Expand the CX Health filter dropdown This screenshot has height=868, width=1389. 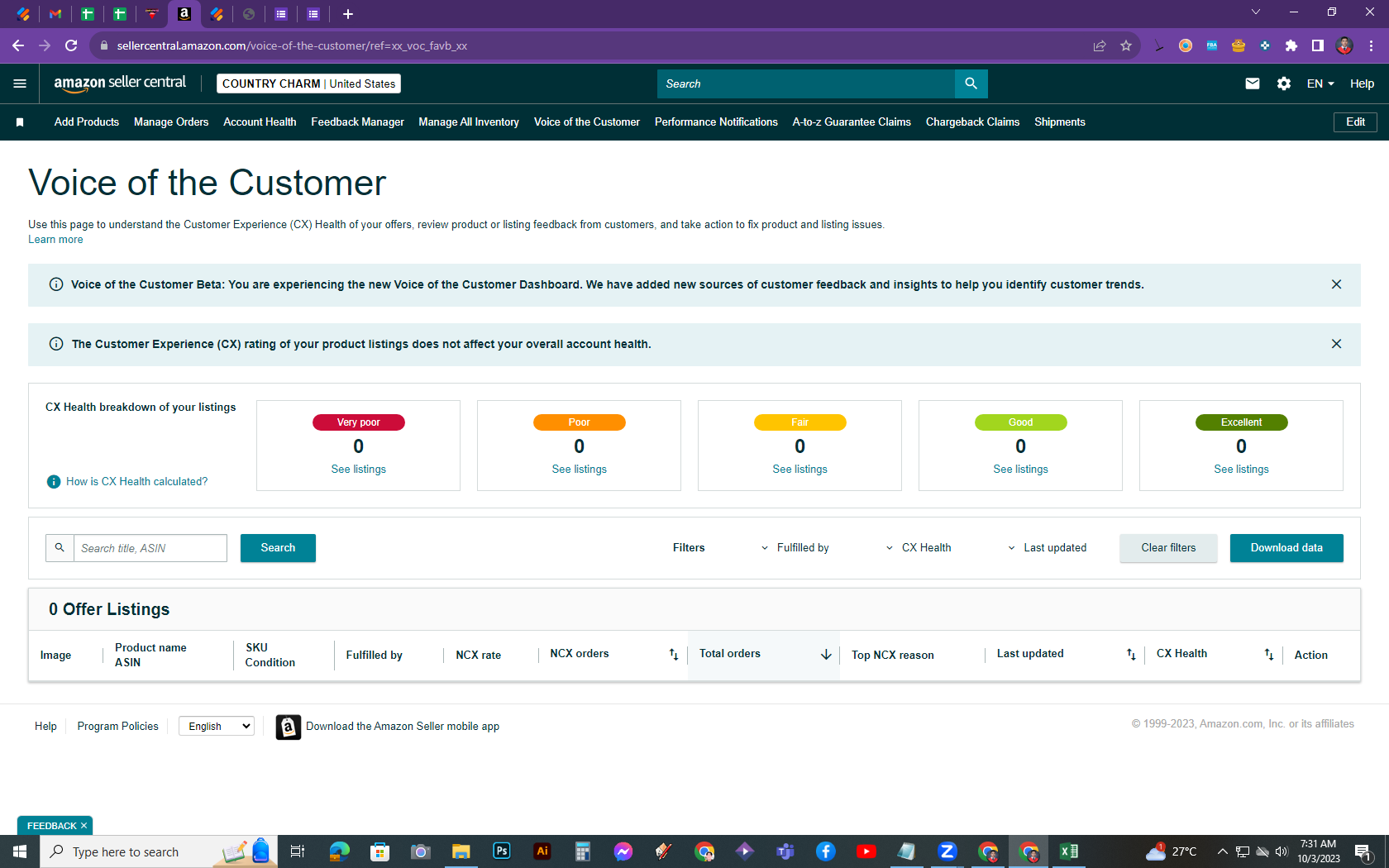(919, 548)
